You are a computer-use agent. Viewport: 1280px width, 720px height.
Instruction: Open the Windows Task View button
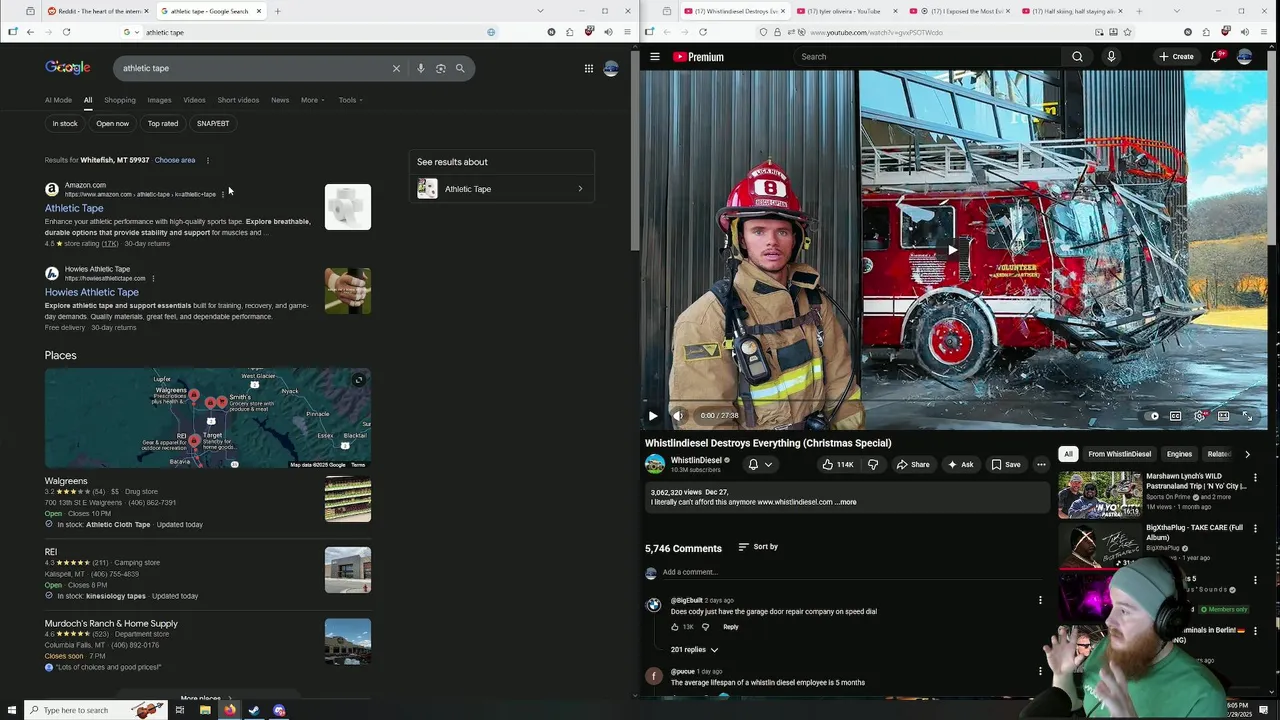(180, 710)
